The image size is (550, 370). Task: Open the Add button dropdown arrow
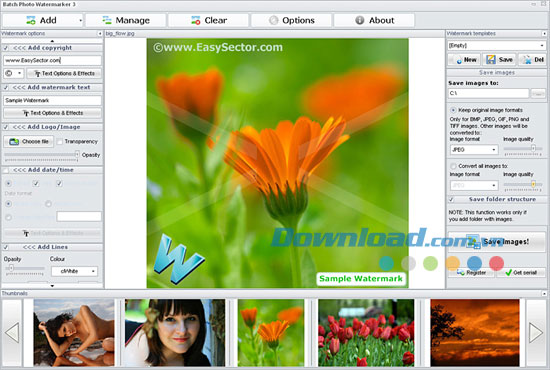pyautogui.click(x=80, y=21)
